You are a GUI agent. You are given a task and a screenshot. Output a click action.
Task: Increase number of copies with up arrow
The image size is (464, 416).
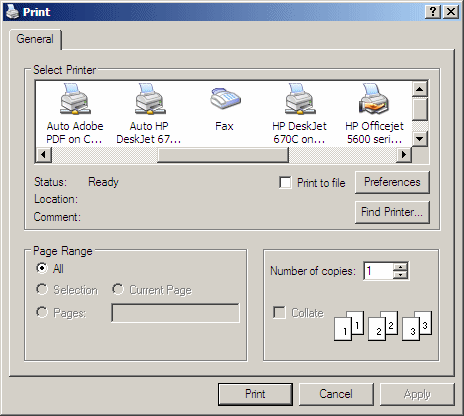tap(400, 267)
